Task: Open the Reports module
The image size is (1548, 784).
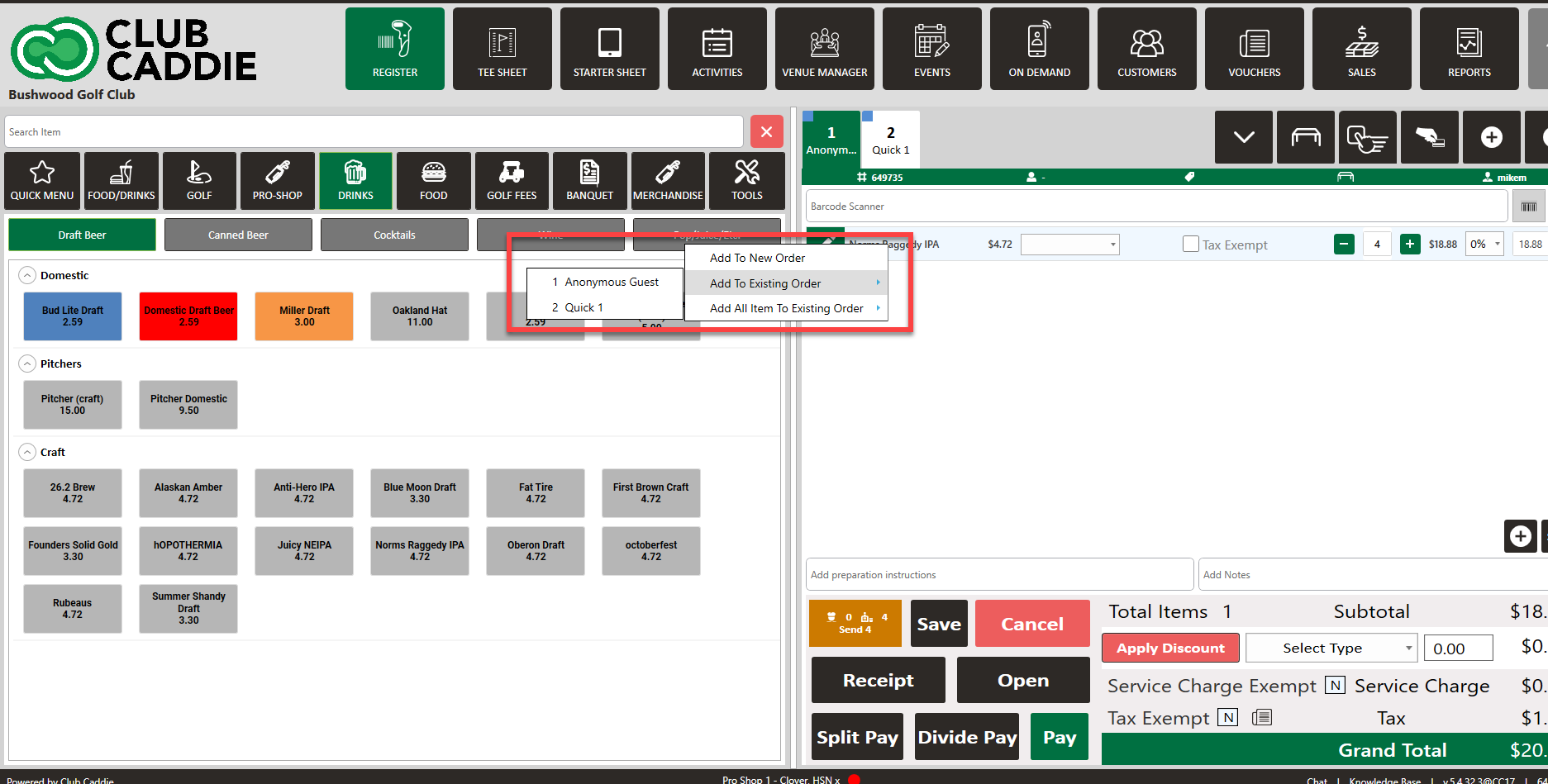Action: pos(1469,49)
